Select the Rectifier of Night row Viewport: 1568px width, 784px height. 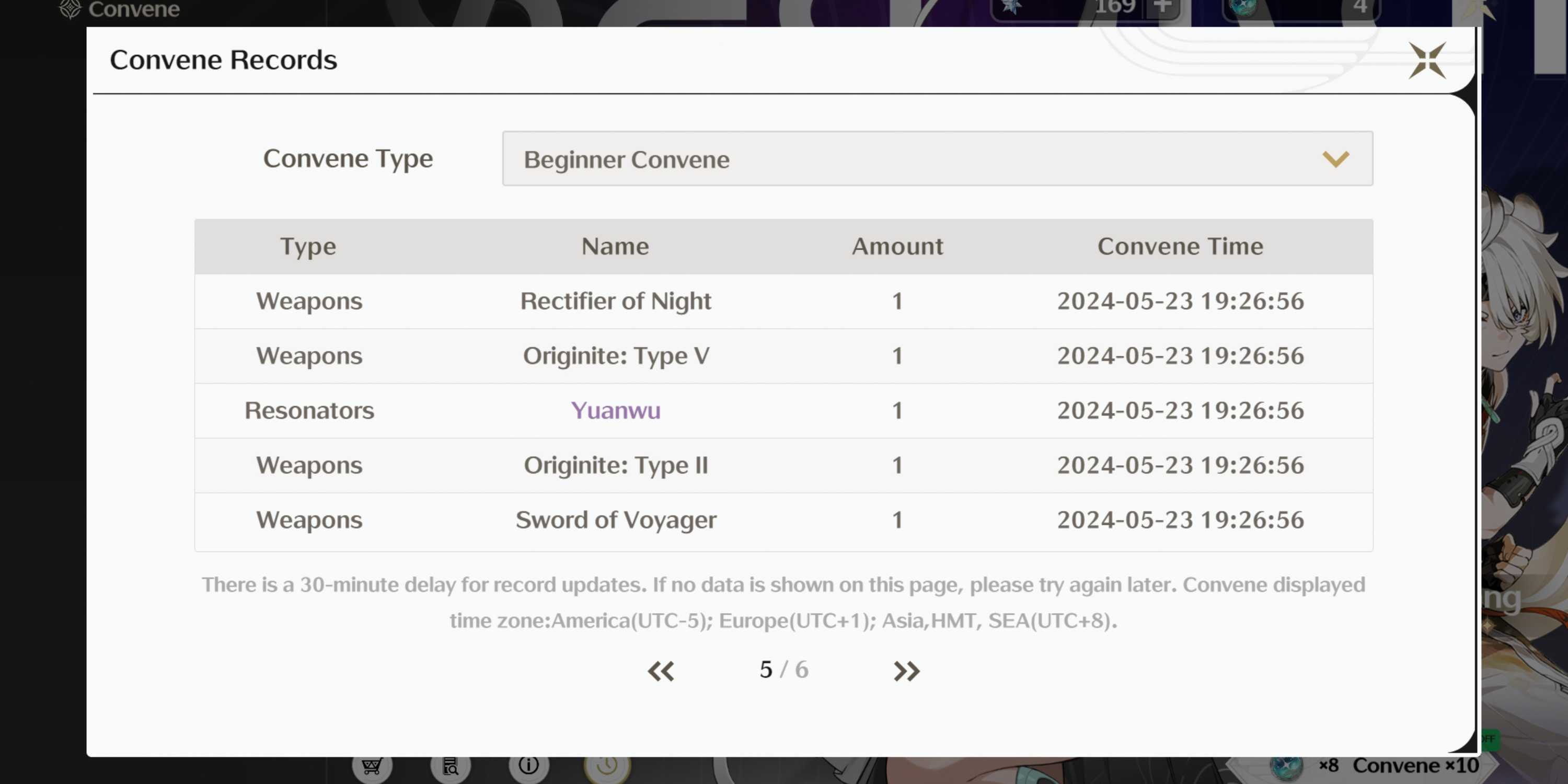point(615,301)
